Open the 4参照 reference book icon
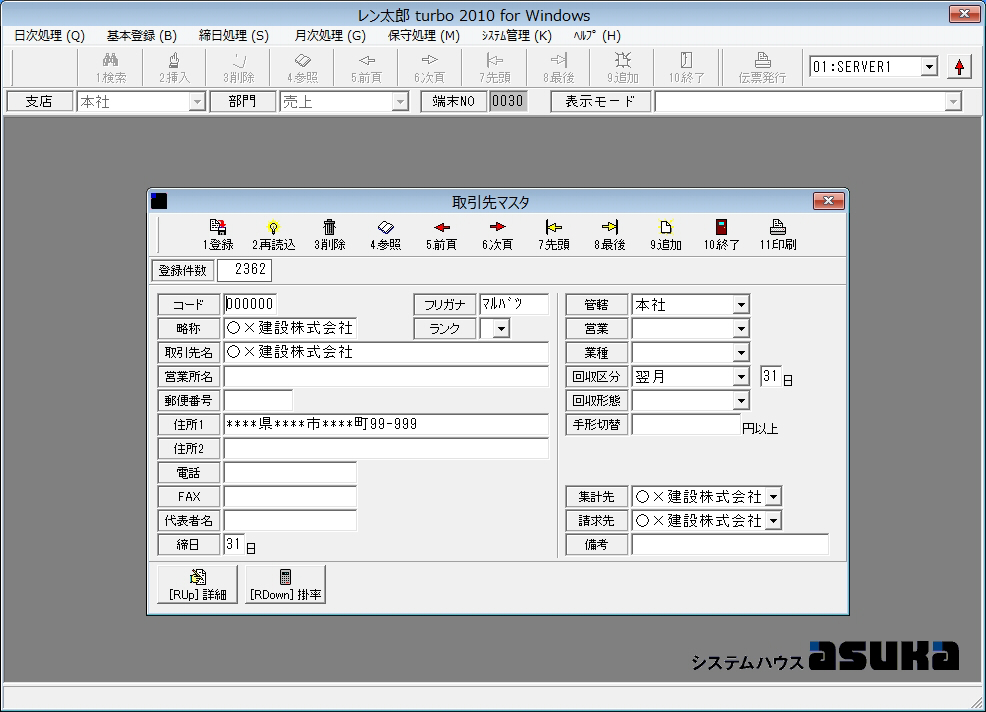Viewport: 986px width, 712px height. tap(386, 234)
